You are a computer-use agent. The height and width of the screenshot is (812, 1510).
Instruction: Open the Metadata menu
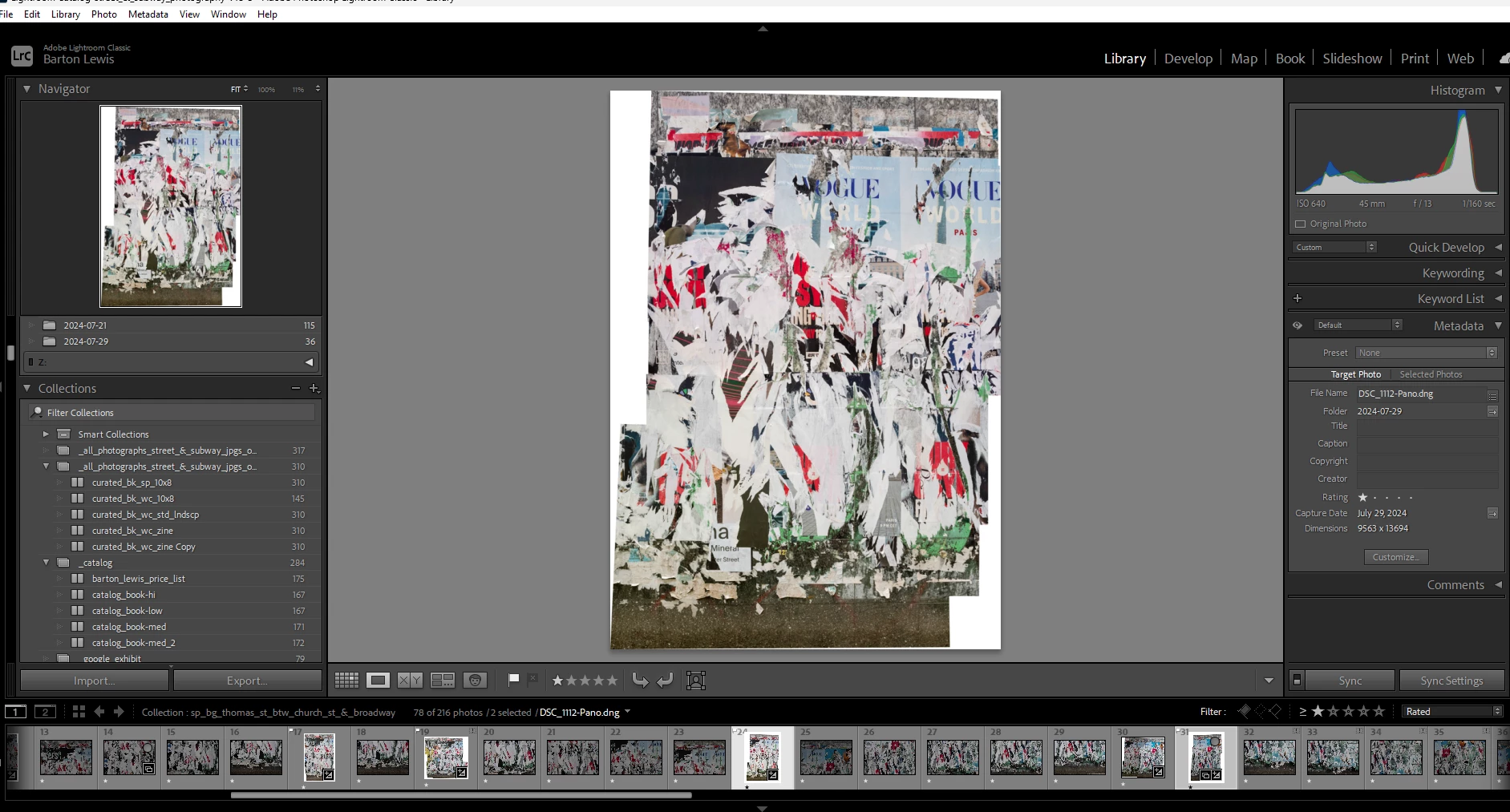pyautogui.click(x=148, y=14)
